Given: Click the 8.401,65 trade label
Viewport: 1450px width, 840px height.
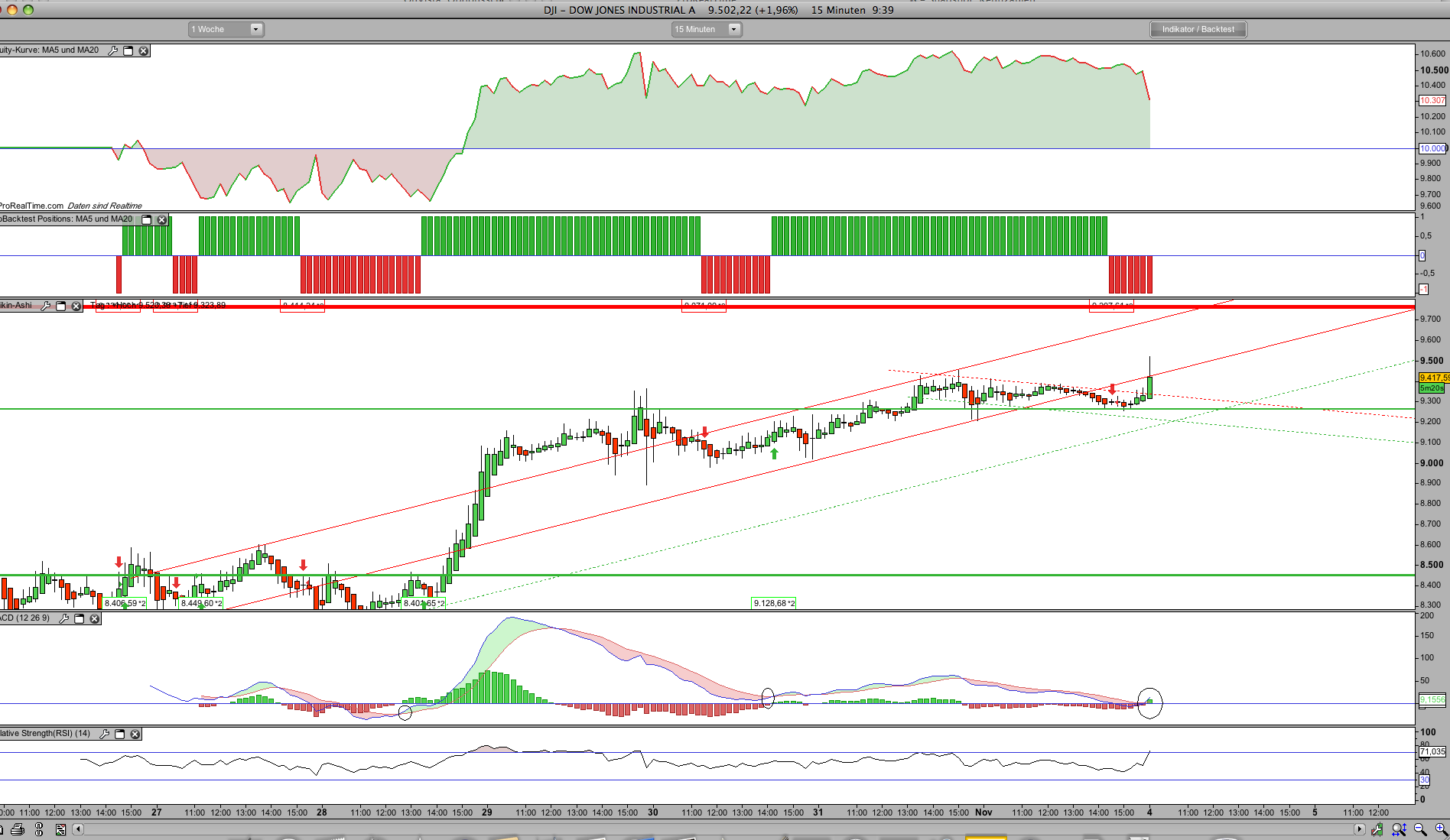Looking at the screenshot, I should point(424,604).
